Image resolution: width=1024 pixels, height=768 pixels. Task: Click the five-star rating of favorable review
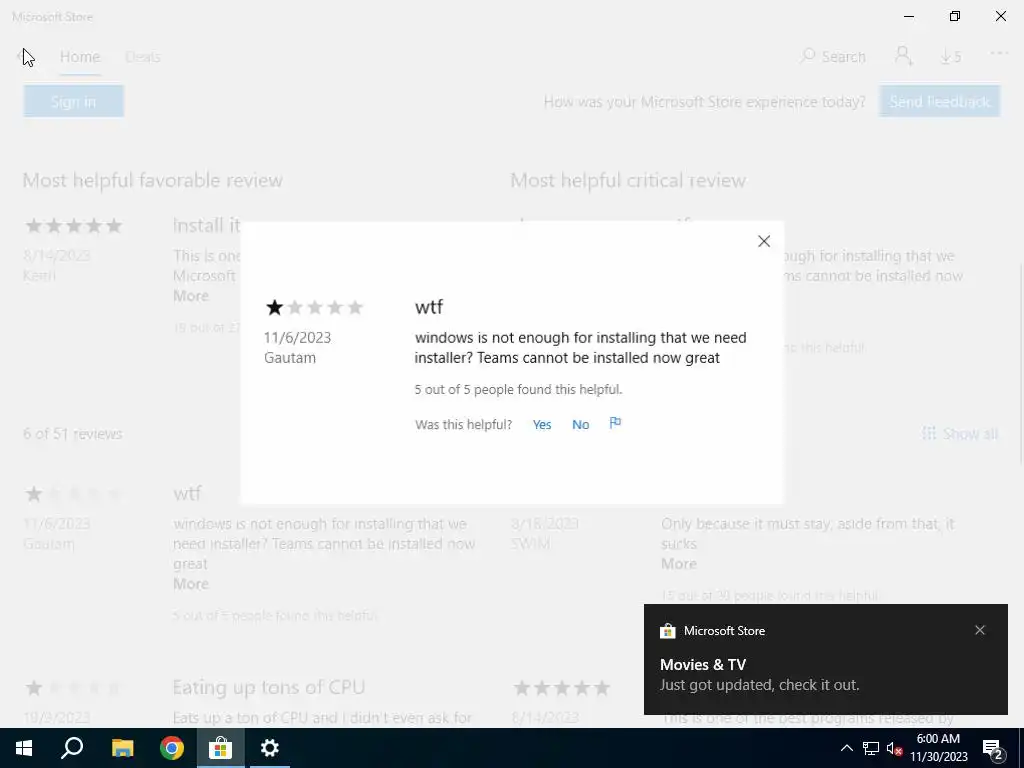(73, 226)
